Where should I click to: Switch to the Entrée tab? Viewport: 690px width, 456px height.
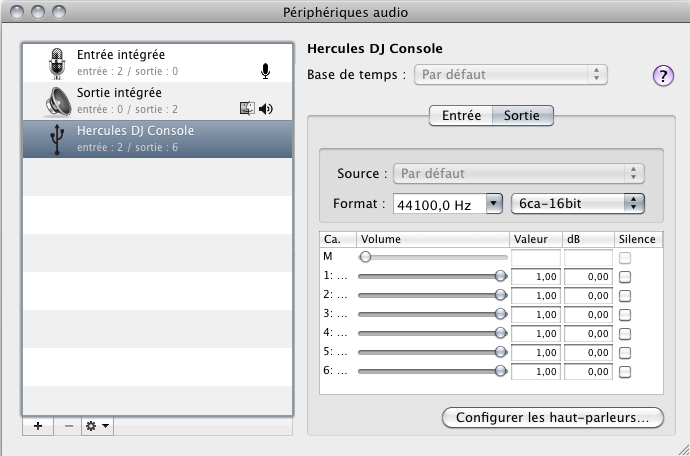[x=461, y=116]
